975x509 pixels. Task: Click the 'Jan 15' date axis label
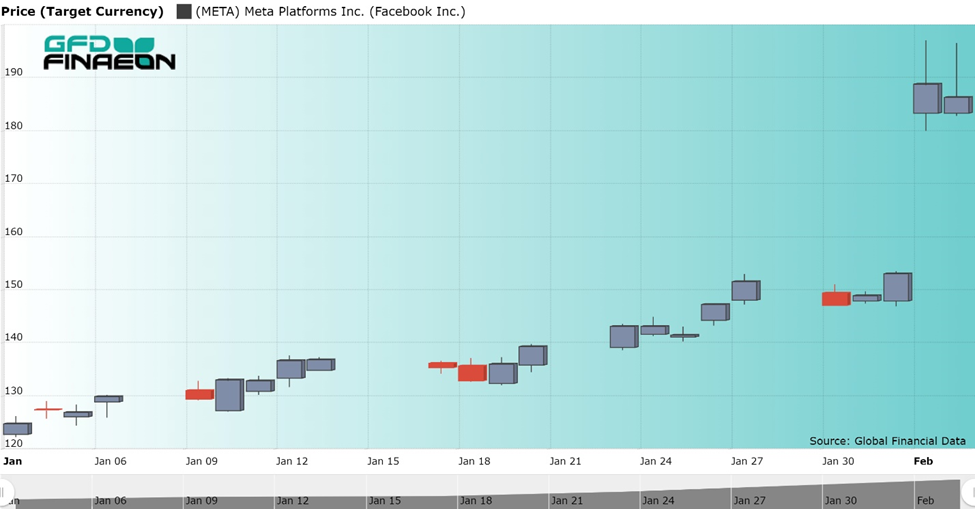pyautogui.click(x=383, y=461)
